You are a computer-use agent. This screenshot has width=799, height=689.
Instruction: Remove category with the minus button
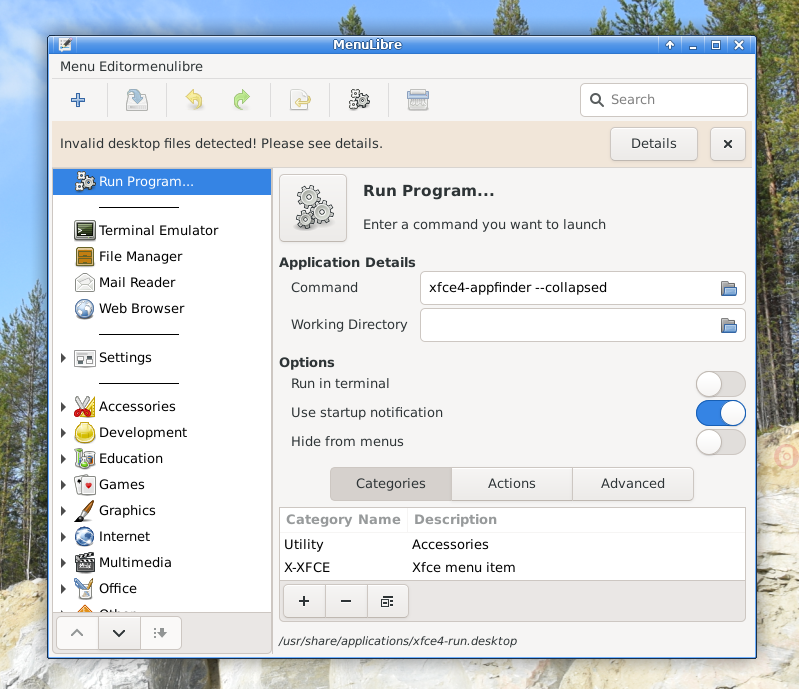pos(346,601)
